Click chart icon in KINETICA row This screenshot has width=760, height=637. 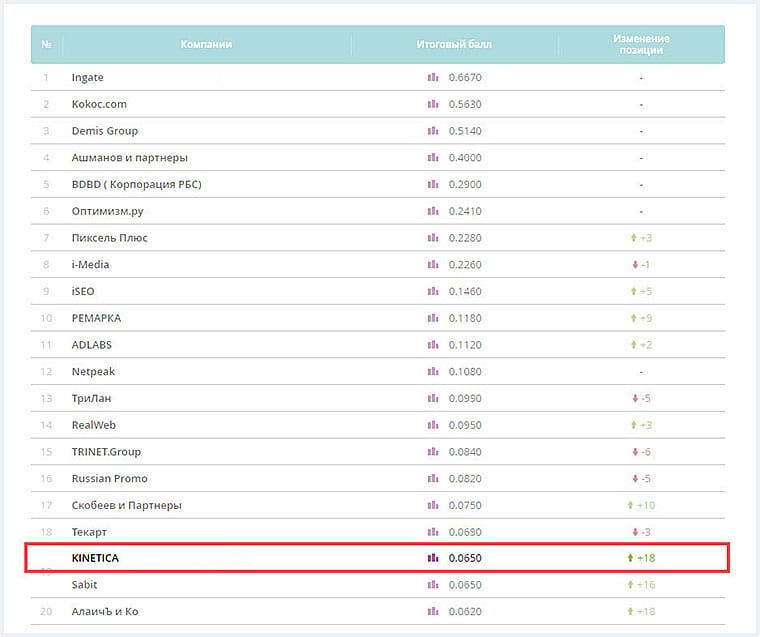[433, 557]
